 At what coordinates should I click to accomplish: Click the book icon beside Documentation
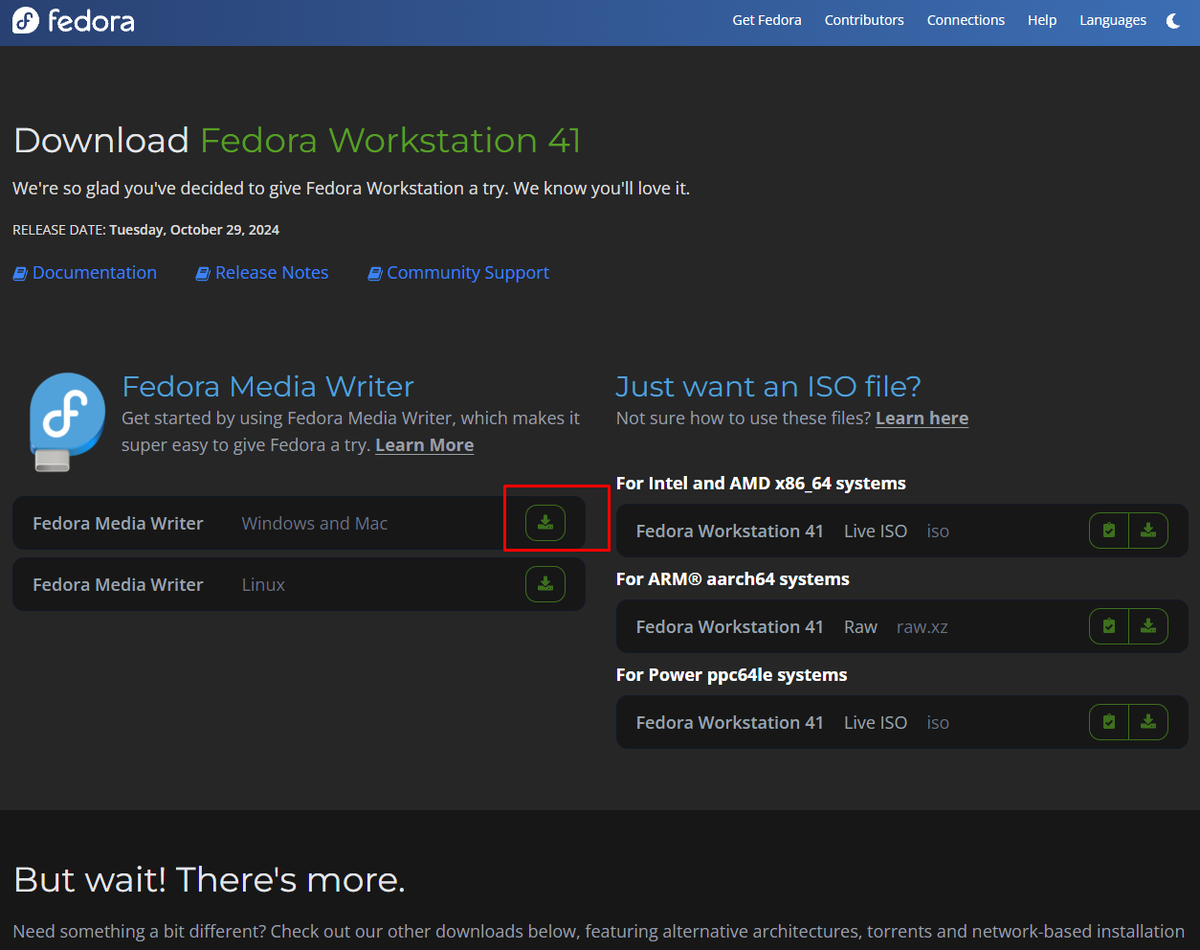click(20, 273)
